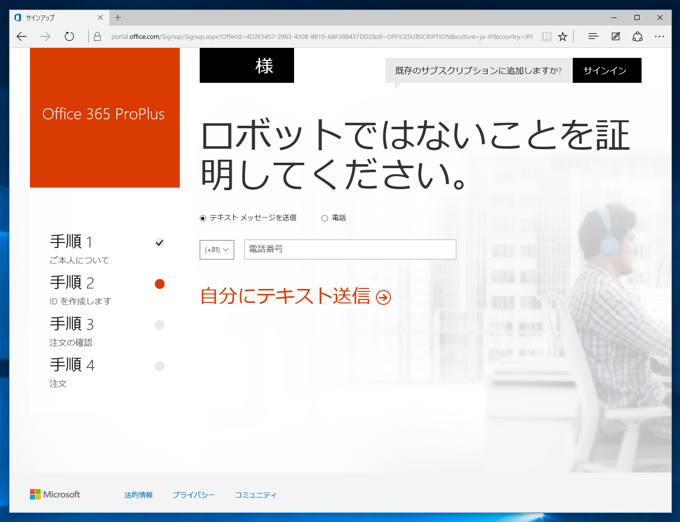Screen dimensions: 680x522
Task: Click ご本人について step description
Action: (79, 261)
